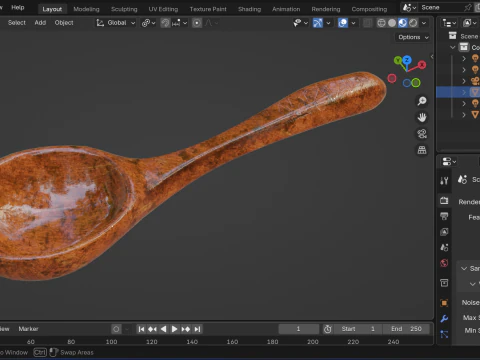This screenshot has width=480, height=360.
Task: Open the Object menu
Action: click(x=64, y=23)
